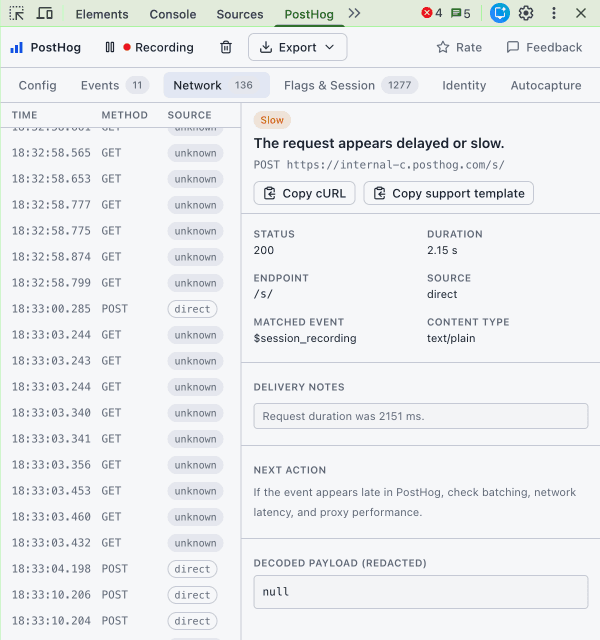The height and width of the screenshot is (640, 600).
Task: Clear data with the trash icon
Action: coord(226,47)
